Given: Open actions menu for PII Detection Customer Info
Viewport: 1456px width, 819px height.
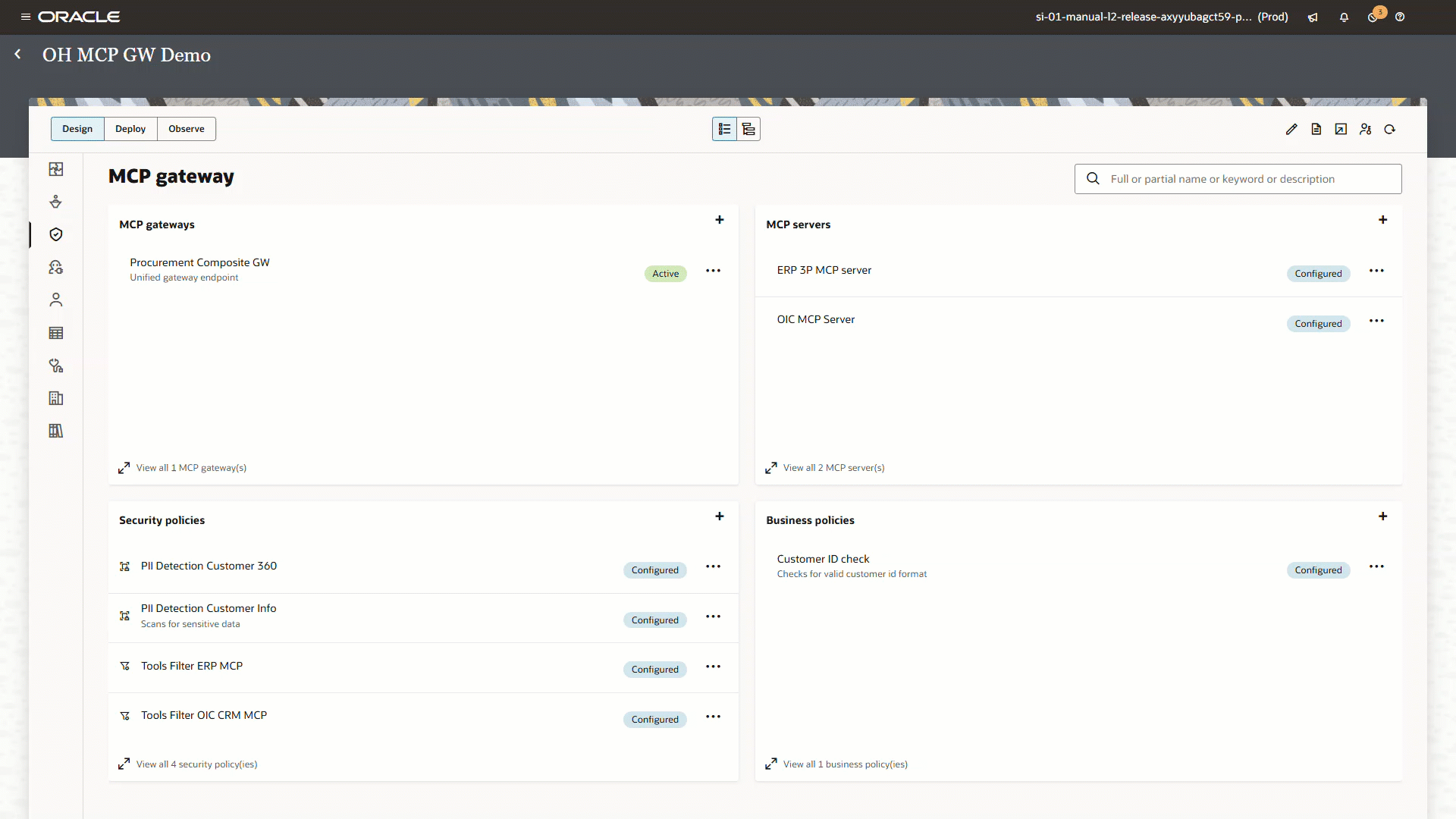Looking at the screenshot, I should point(714,617).
